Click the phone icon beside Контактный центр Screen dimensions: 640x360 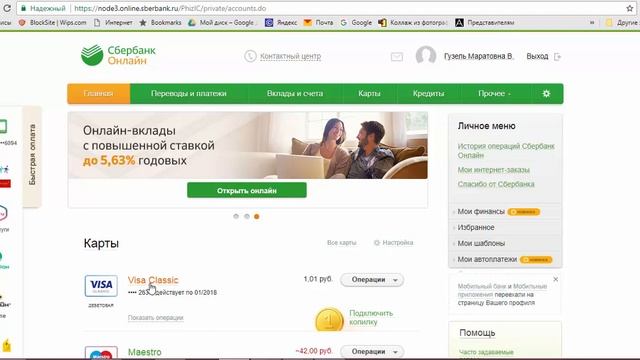coord(250,56)
